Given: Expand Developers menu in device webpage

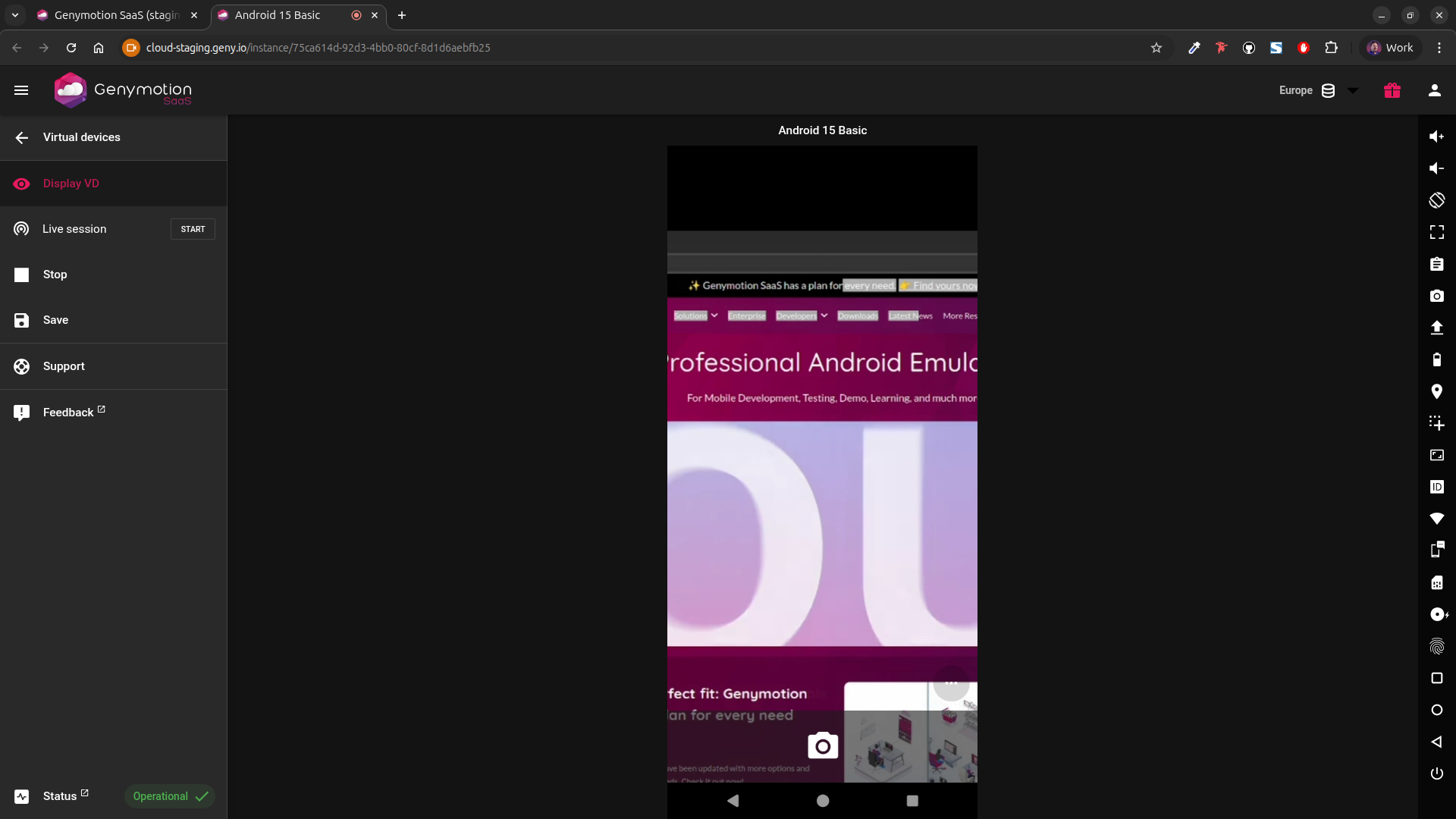Looking at the screenshot, I should 802,316.
